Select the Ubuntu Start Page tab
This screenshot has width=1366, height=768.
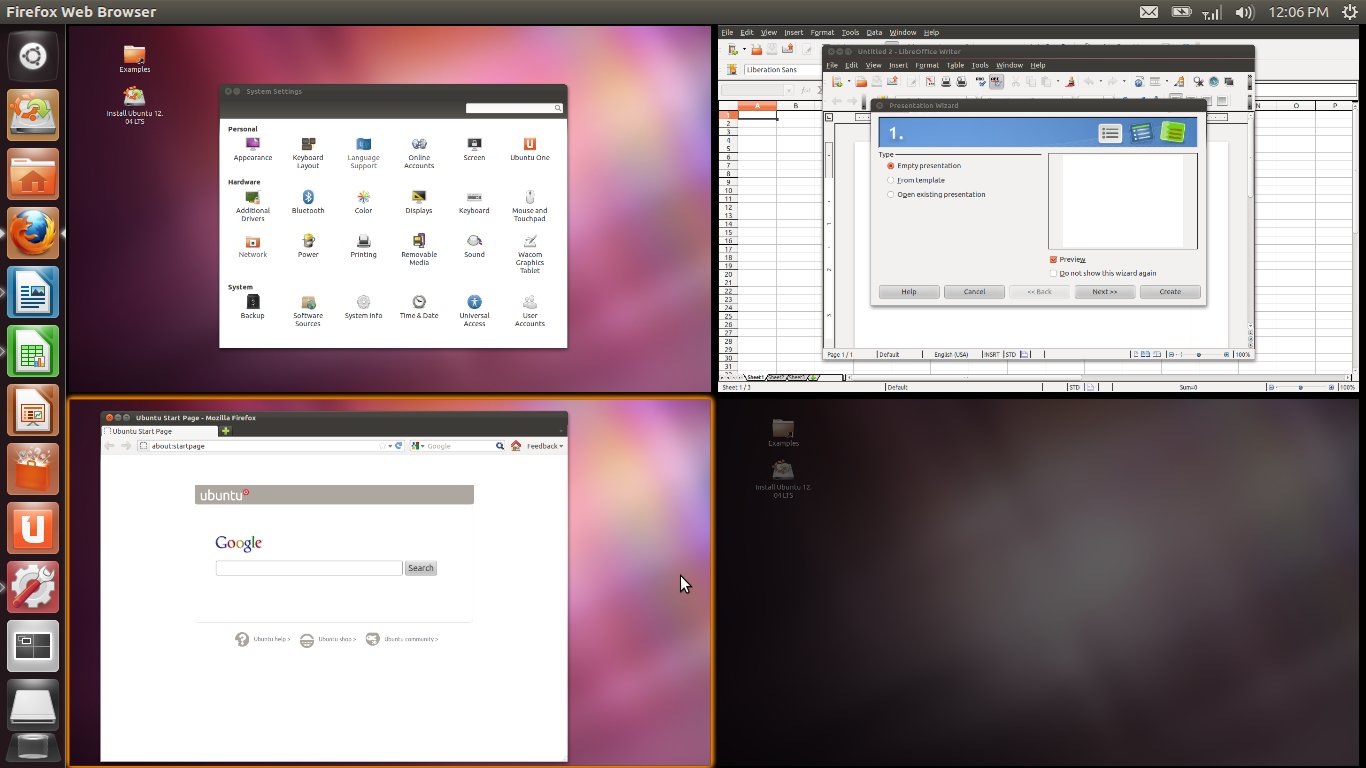coord(160,431)
